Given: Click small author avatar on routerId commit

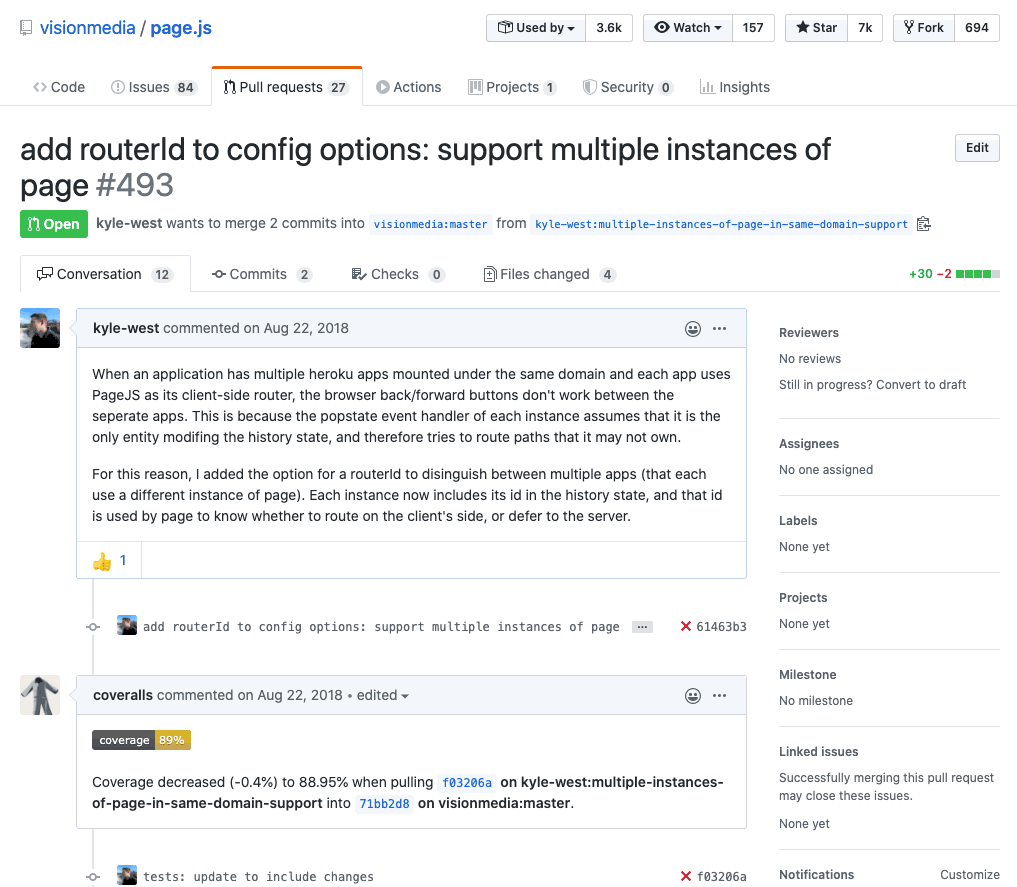Looking at the screenshot, I should click(126, 626).
